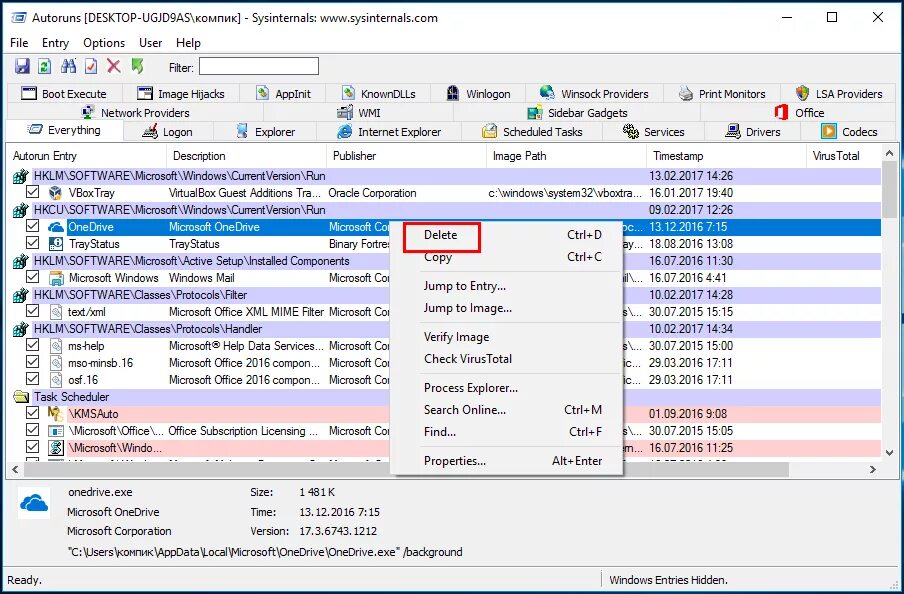This screenshot has width=904, height=594.
Task: Uncheck the VBoxTray autorun checkbox
Action: [x=32, y=192]
